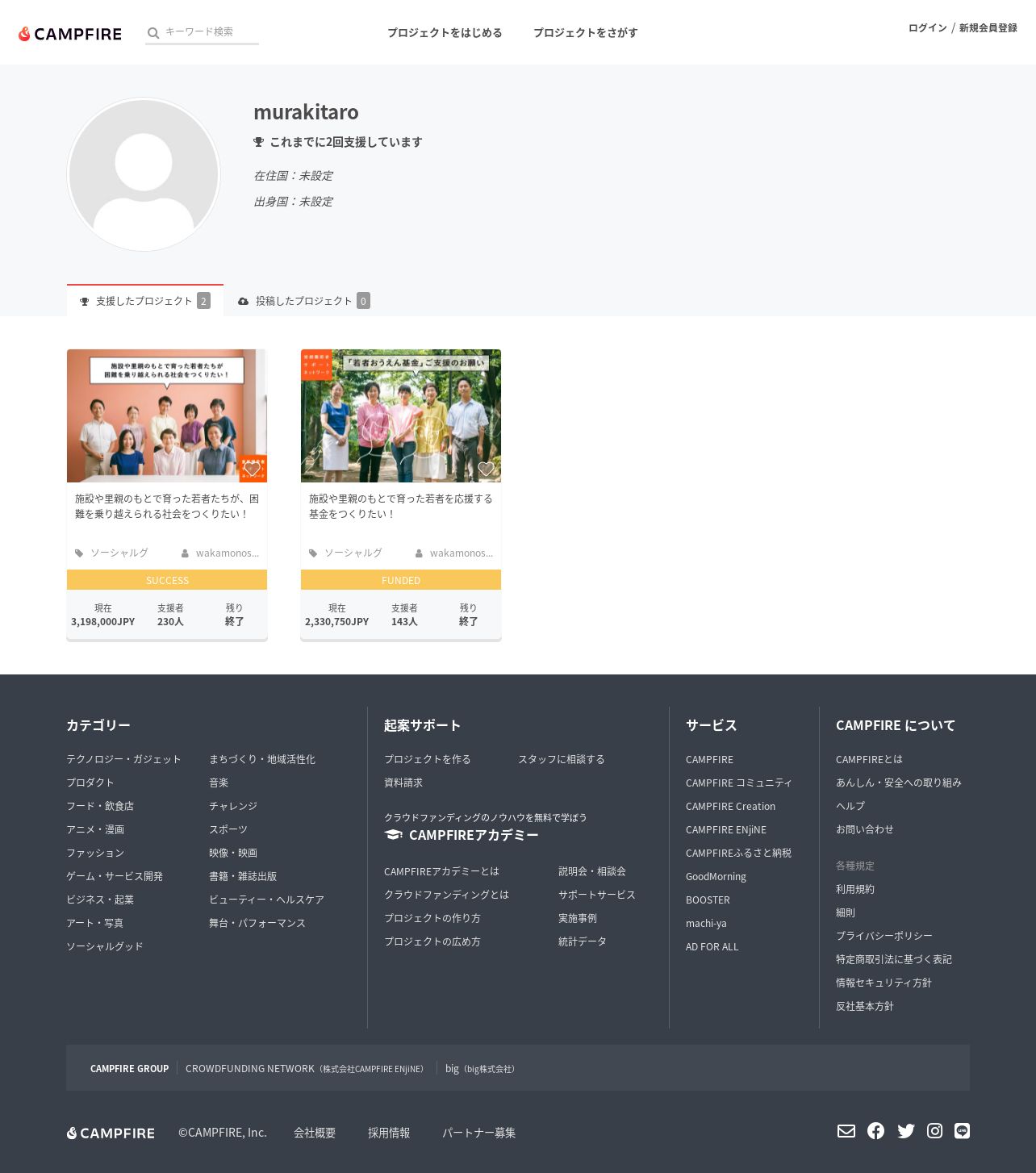Image resolution: width=1036 pixels, height=1173 pixels.
Task: Click プロジェクトを作る in 起案サポート
Action: [428, 759]
